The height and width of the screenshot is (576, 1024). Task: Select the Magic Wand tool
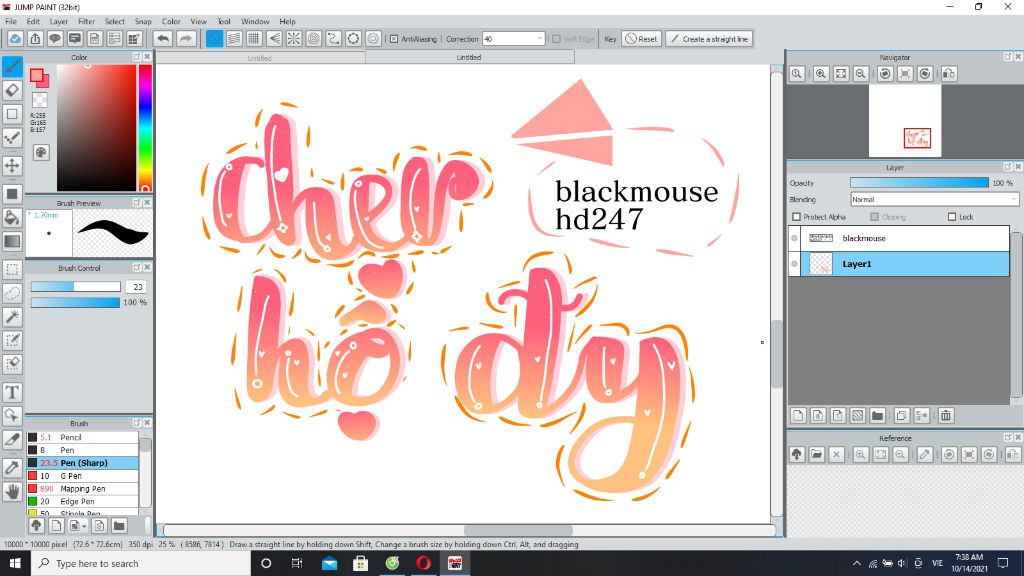click(12, 317)
